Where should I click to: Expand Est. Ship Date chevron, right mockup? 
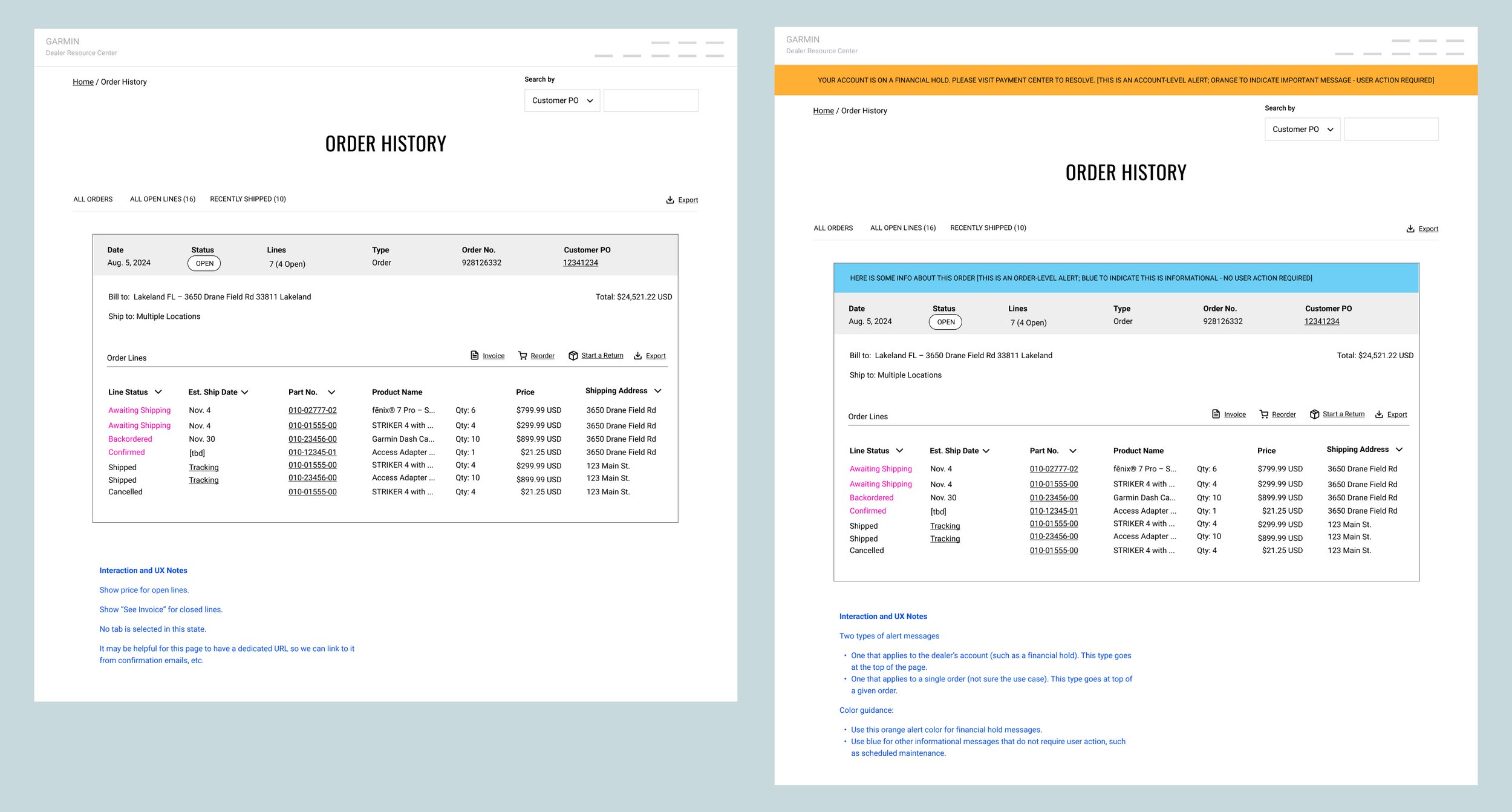click(x=986, y=451)
